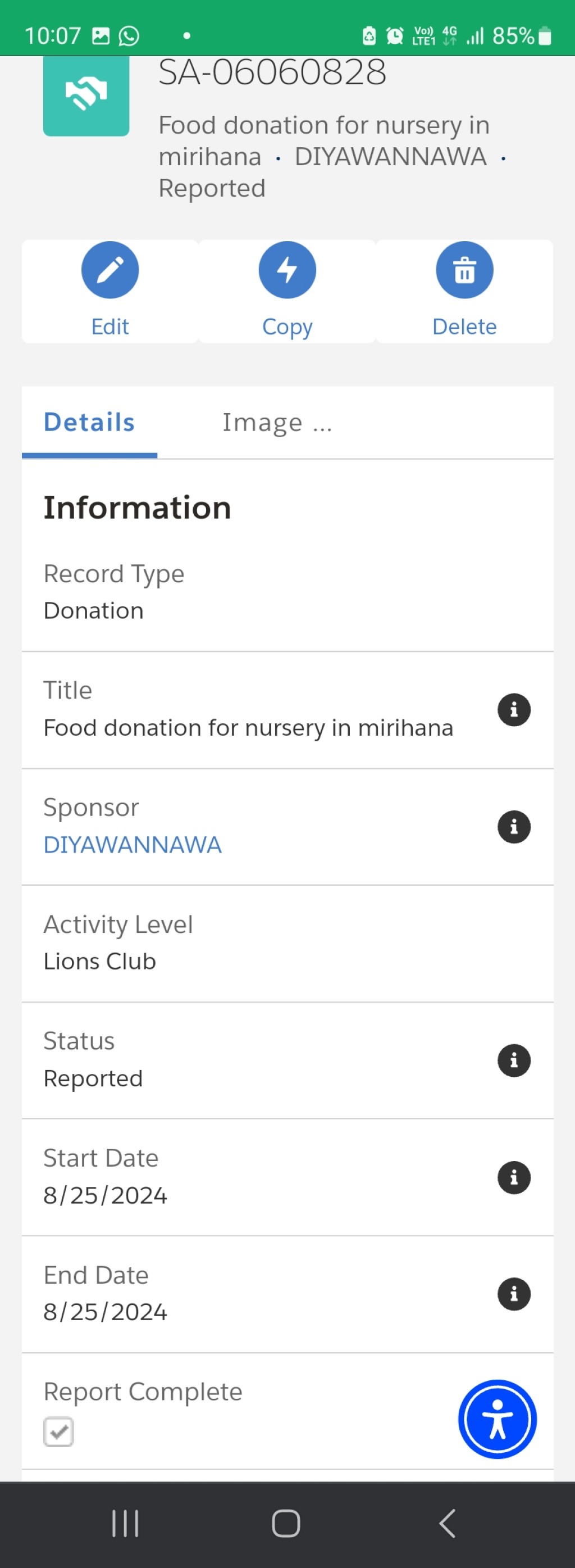Switch to the Details tab

coord(89,422)
